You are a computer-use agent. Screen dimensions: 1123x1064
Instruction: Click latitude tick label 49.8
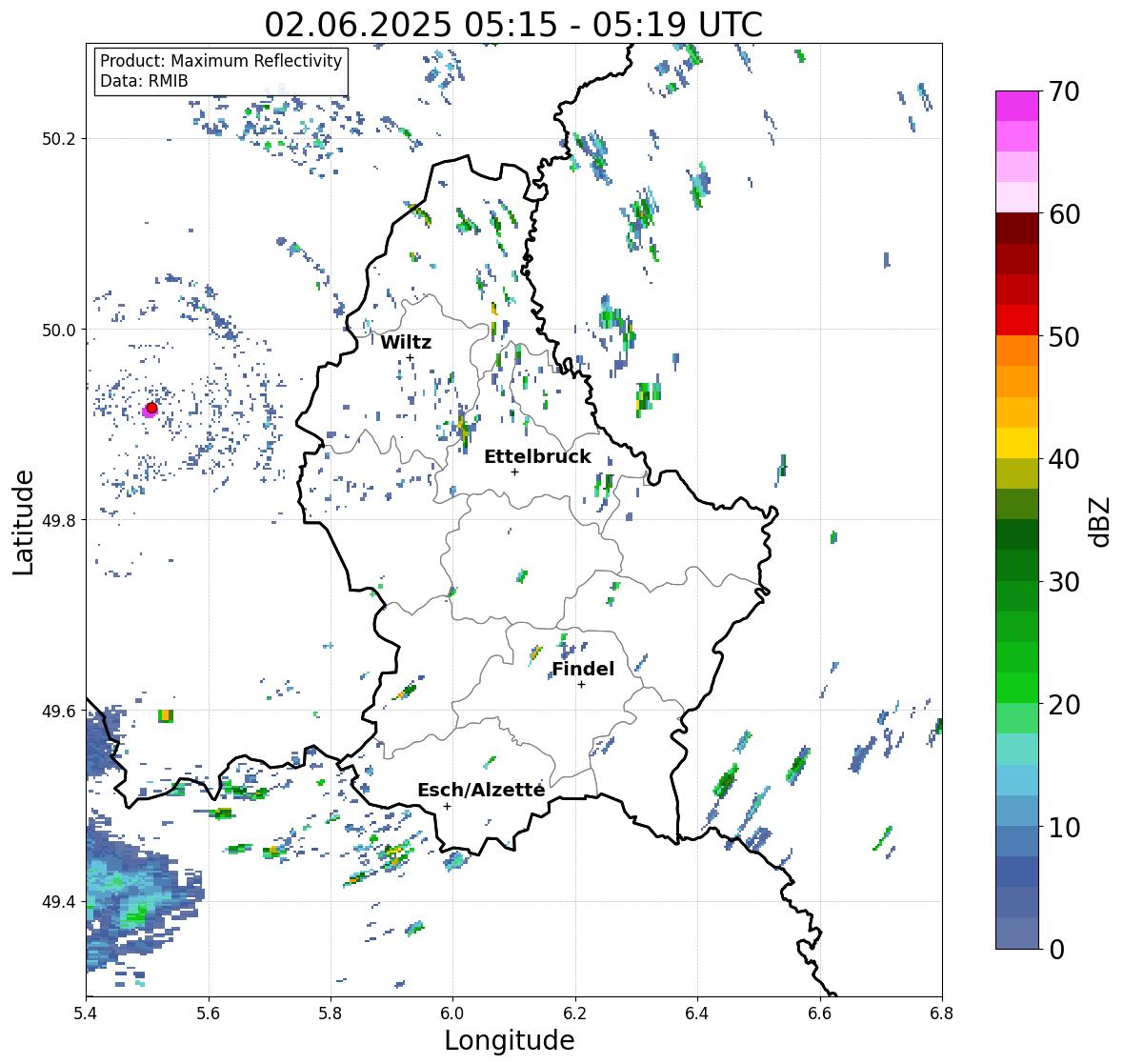coord(59,520)
